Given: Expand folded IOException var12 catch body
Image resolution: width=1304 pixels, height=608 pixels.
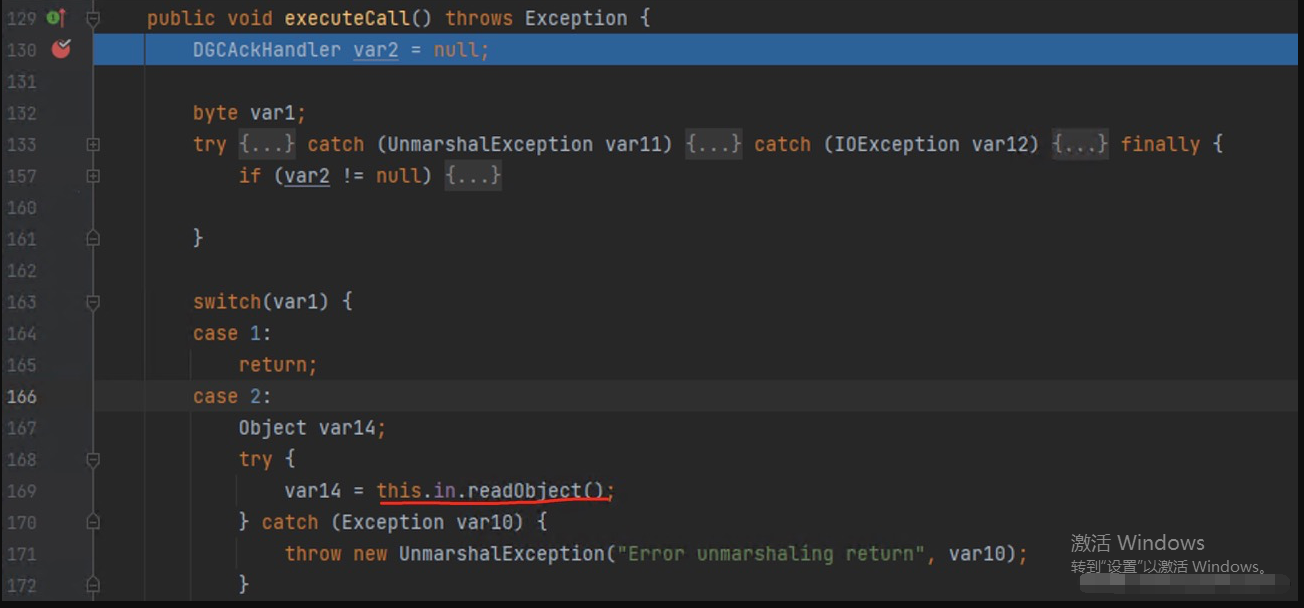Looking at the screenshot, I should [x=1080, y=144].
